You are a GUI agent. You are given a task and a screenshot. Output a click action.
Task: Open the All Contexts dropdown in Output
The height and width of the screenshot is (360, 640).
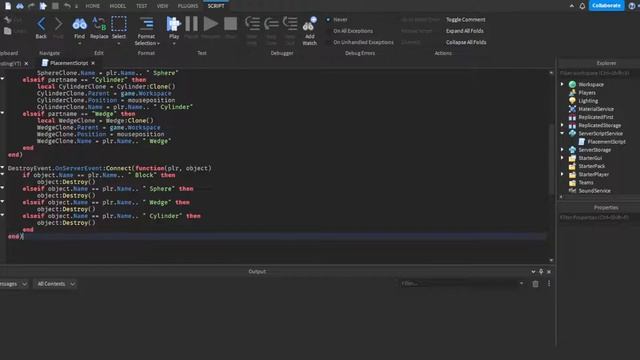tap(56, 284)
